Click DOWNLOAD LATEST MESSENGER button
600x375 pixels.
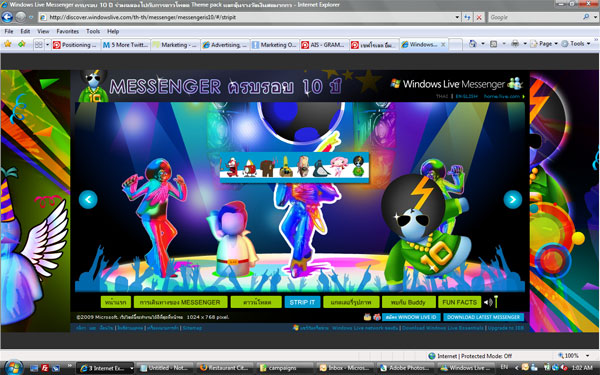(483, 317)
